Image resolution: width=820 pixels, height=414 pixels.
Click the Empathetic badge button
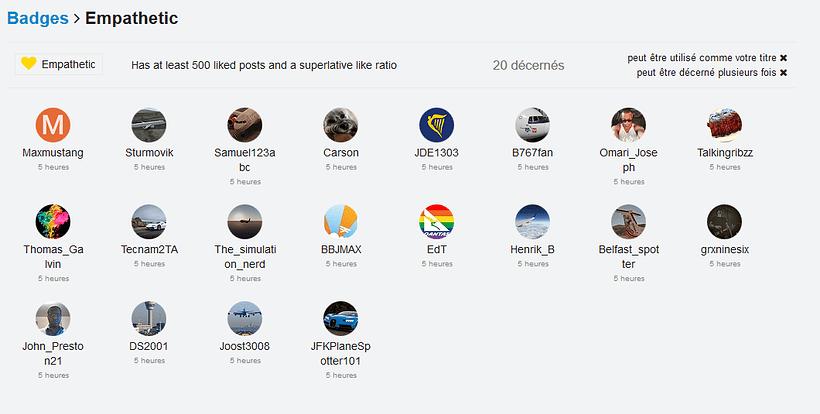click(59, 64)
